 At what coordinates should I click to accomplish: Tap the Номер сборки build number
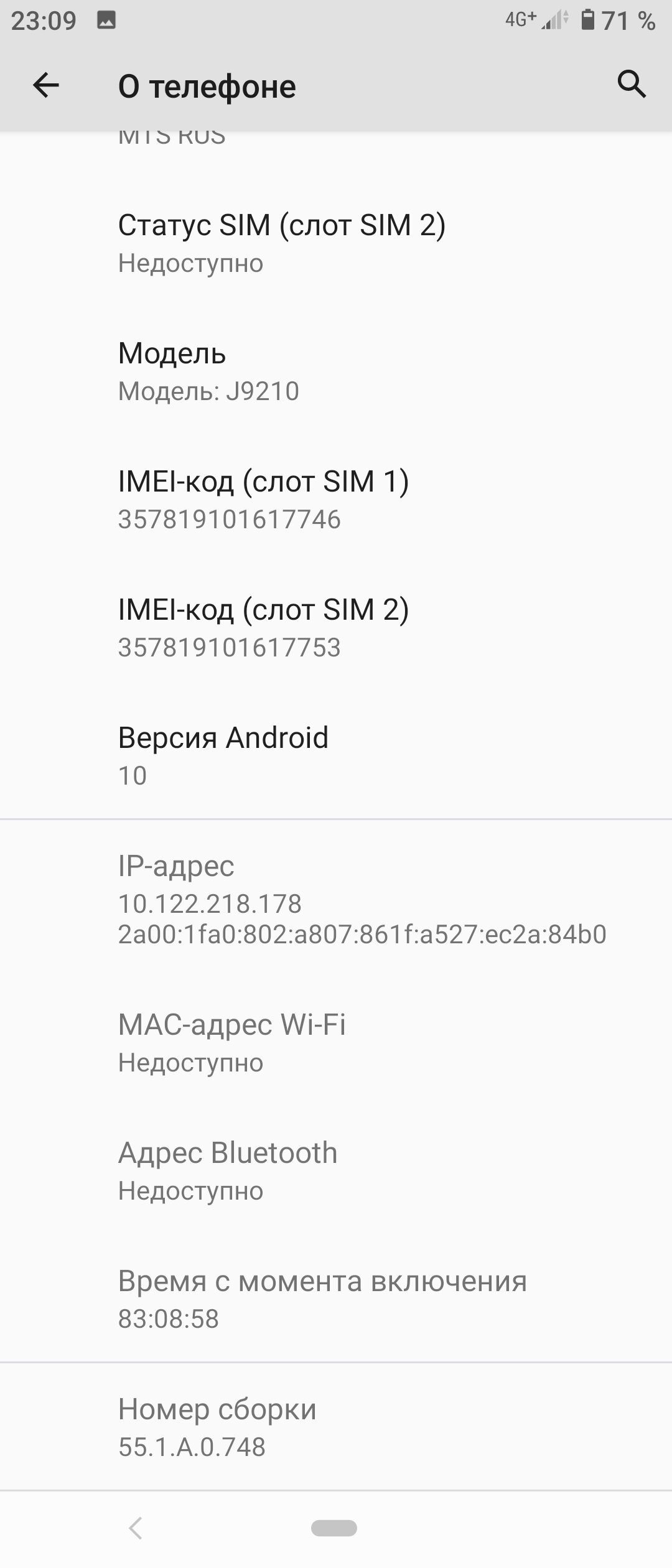336,1427
